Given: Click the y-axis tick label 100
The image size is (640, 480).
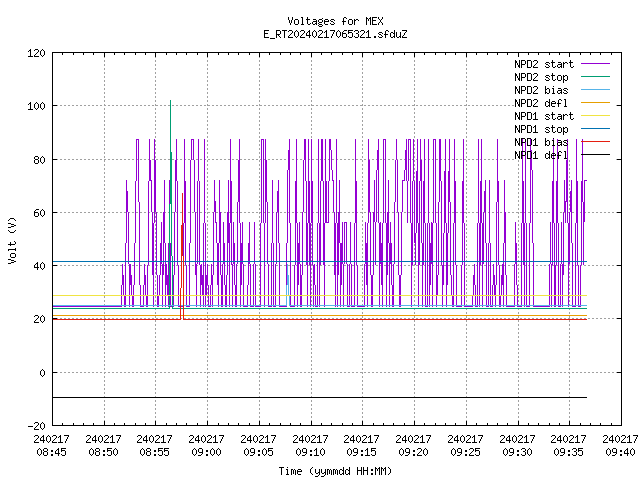Looking at the screenshot, I should (x=36, y=107).
